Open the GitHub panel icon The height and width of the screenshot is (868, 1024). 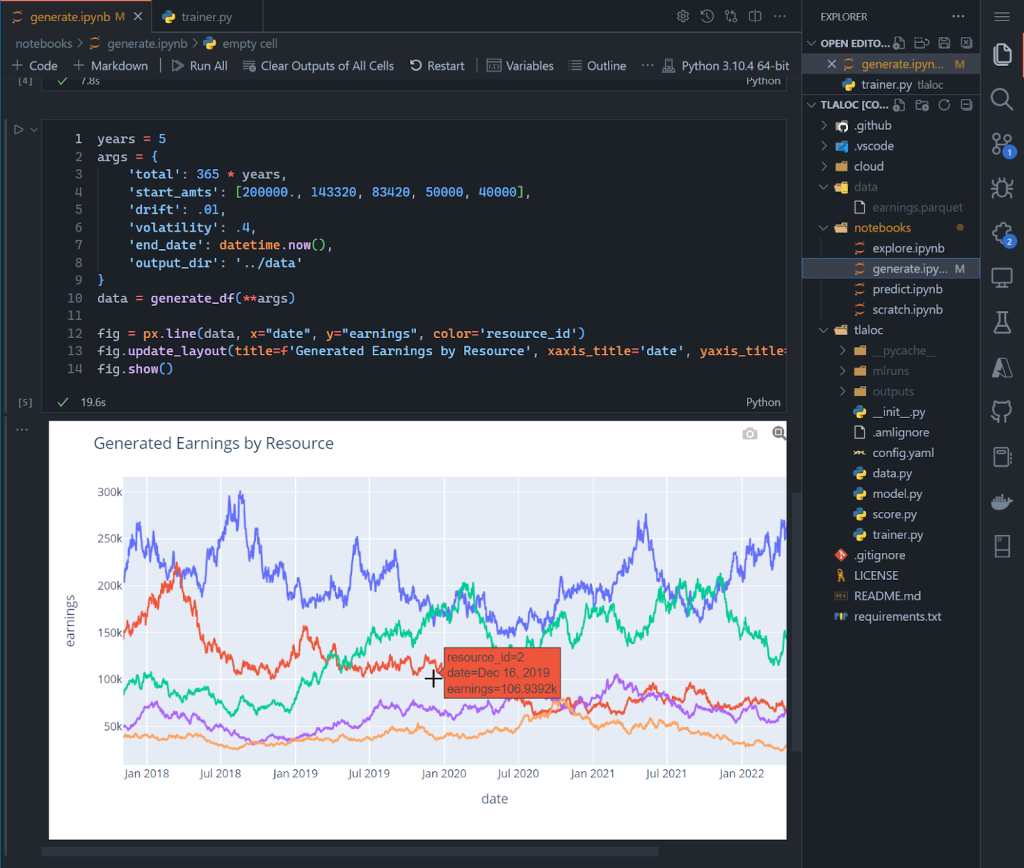pos(1001,411)
